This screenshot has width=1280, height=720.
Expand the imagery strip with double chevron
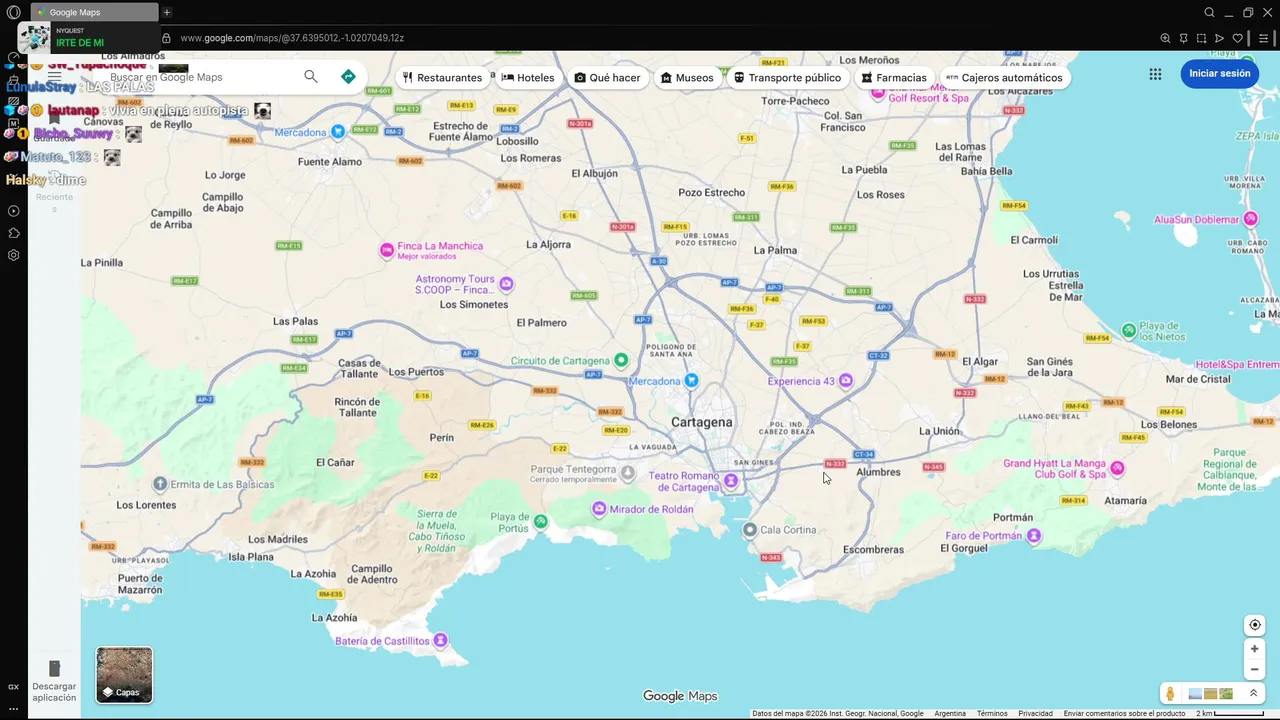click(x=1253, y=693)
